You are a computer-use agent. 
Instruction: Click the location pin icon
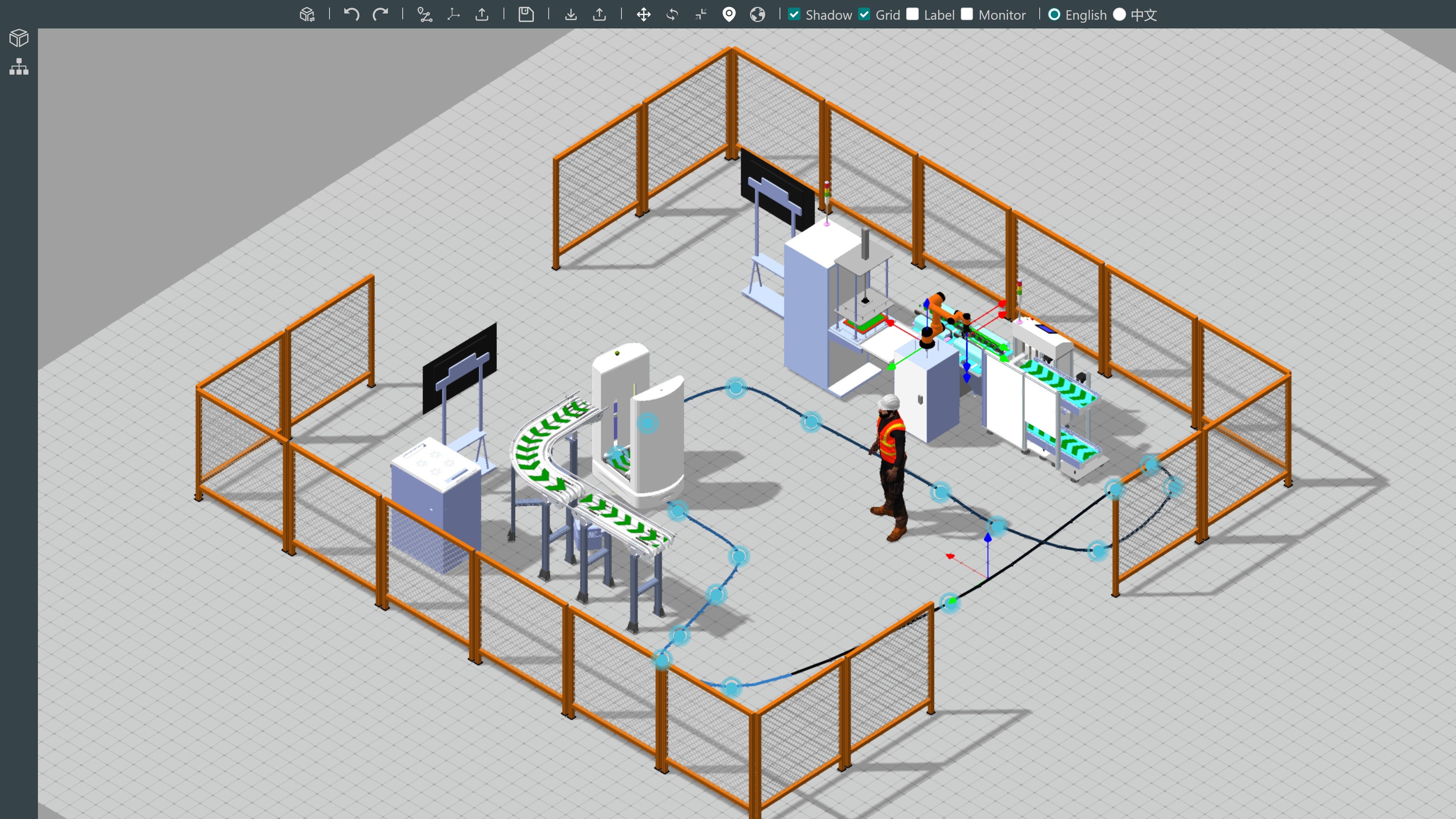[729, 15]
